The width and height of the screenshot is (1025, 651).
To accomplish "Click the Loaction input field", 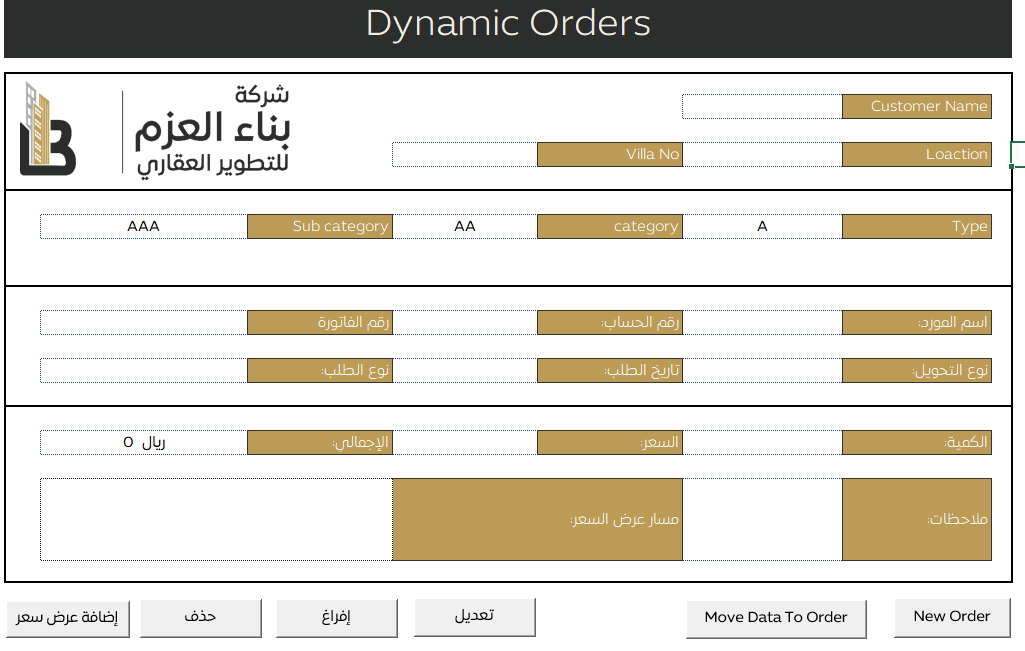I will pos(762,155).
